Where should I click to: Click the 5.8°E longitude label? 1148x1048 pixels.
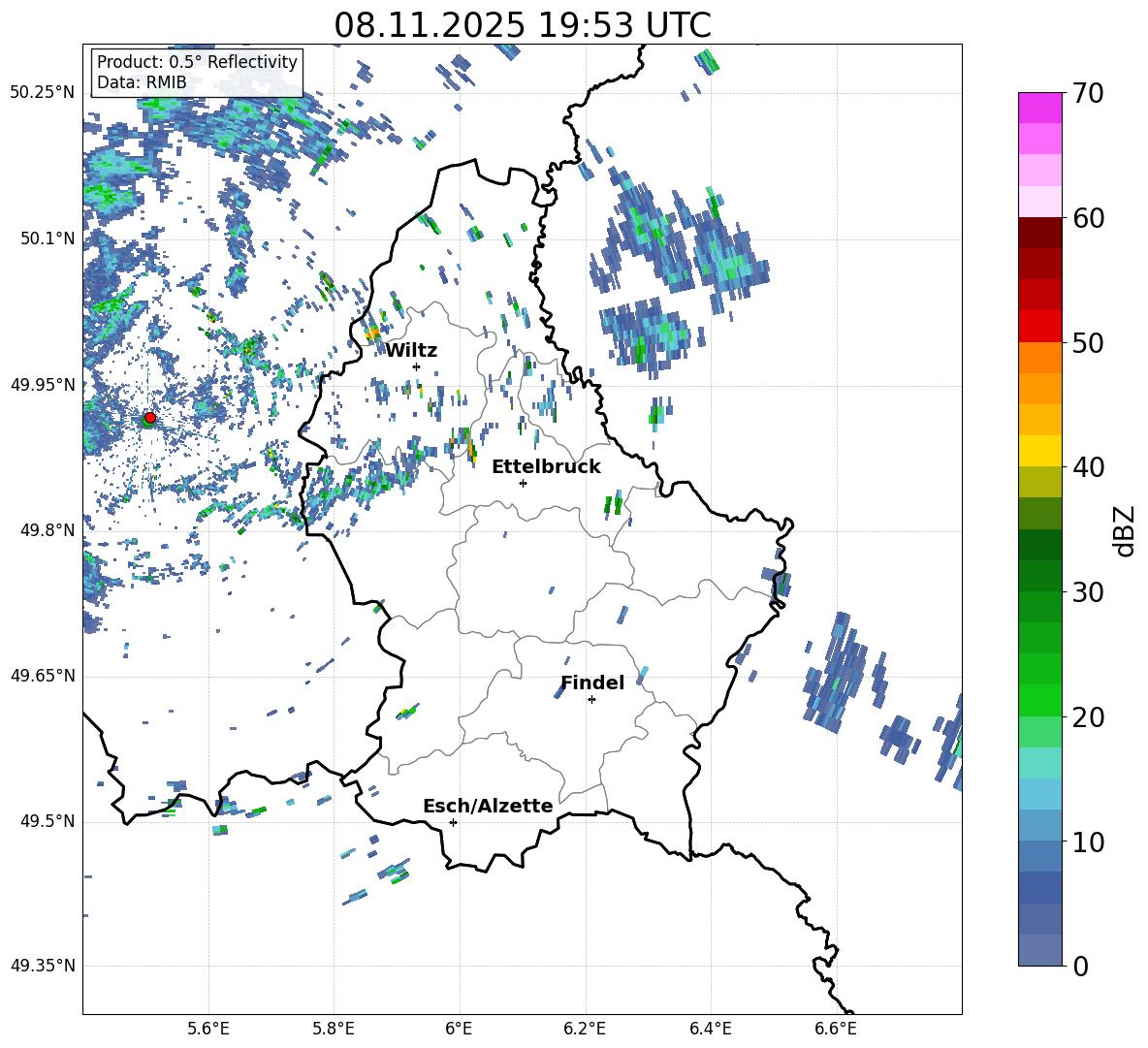(x=334, y=1030)
